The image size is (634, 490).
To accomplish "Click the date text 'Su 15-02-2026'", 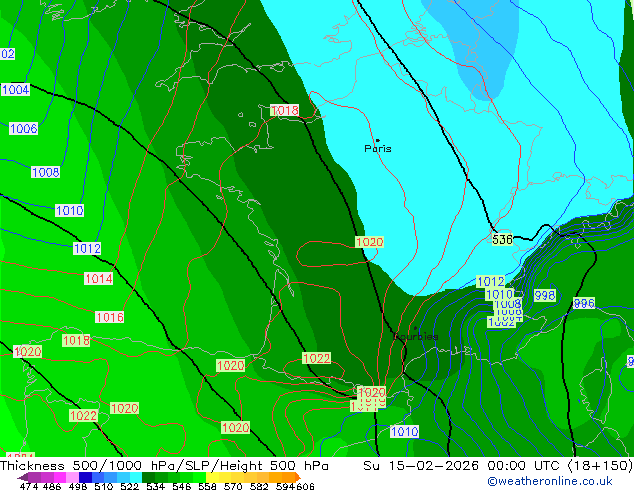I will point(421,466).
